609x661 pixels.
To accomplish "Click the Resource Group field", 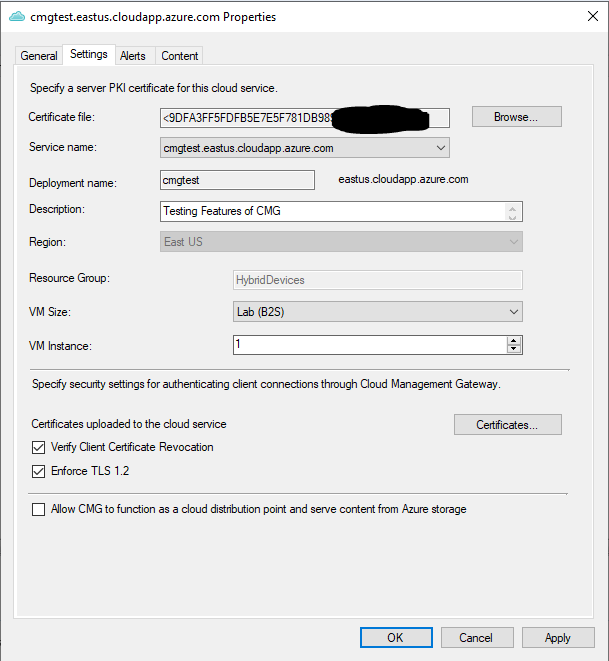I will (378, 280).
